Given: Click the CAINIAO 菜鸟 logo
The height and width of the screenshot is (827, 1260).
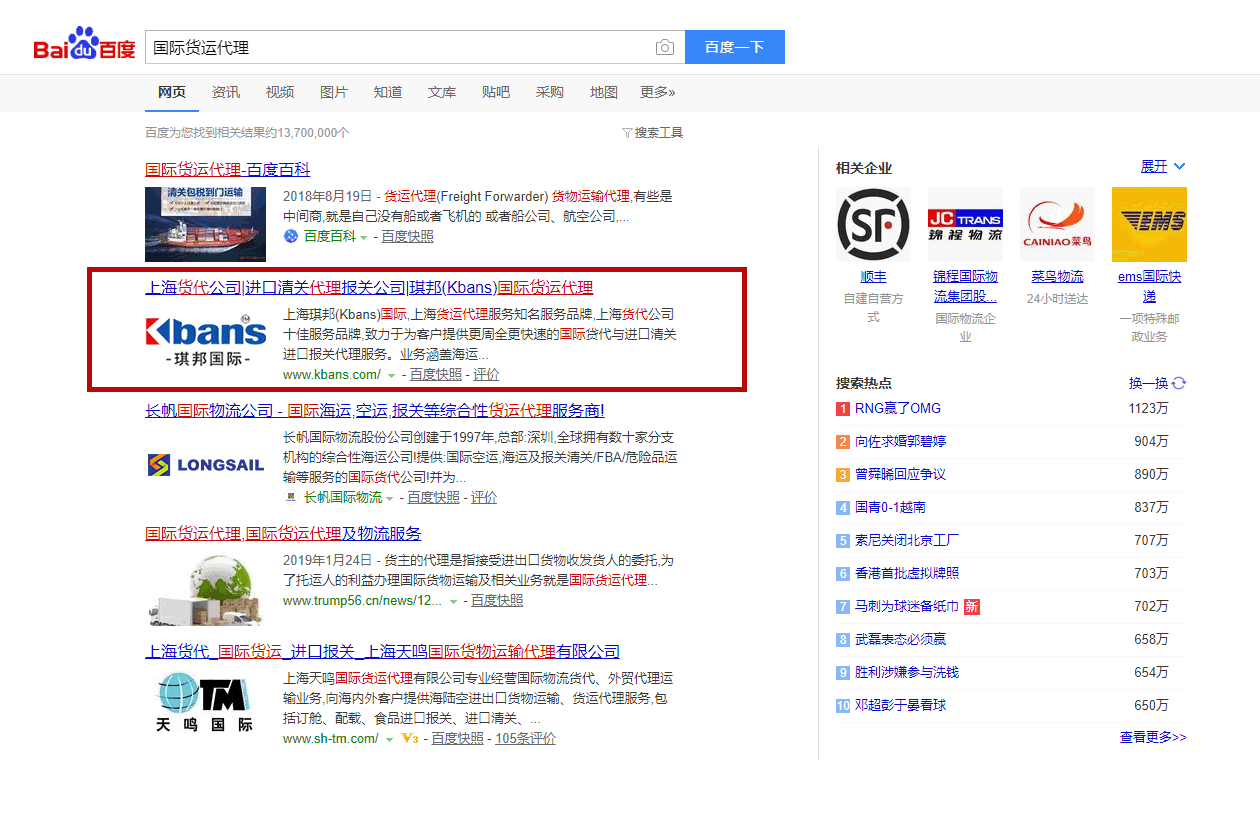Looking at the screenshot, I should (x=1057, y=225).
